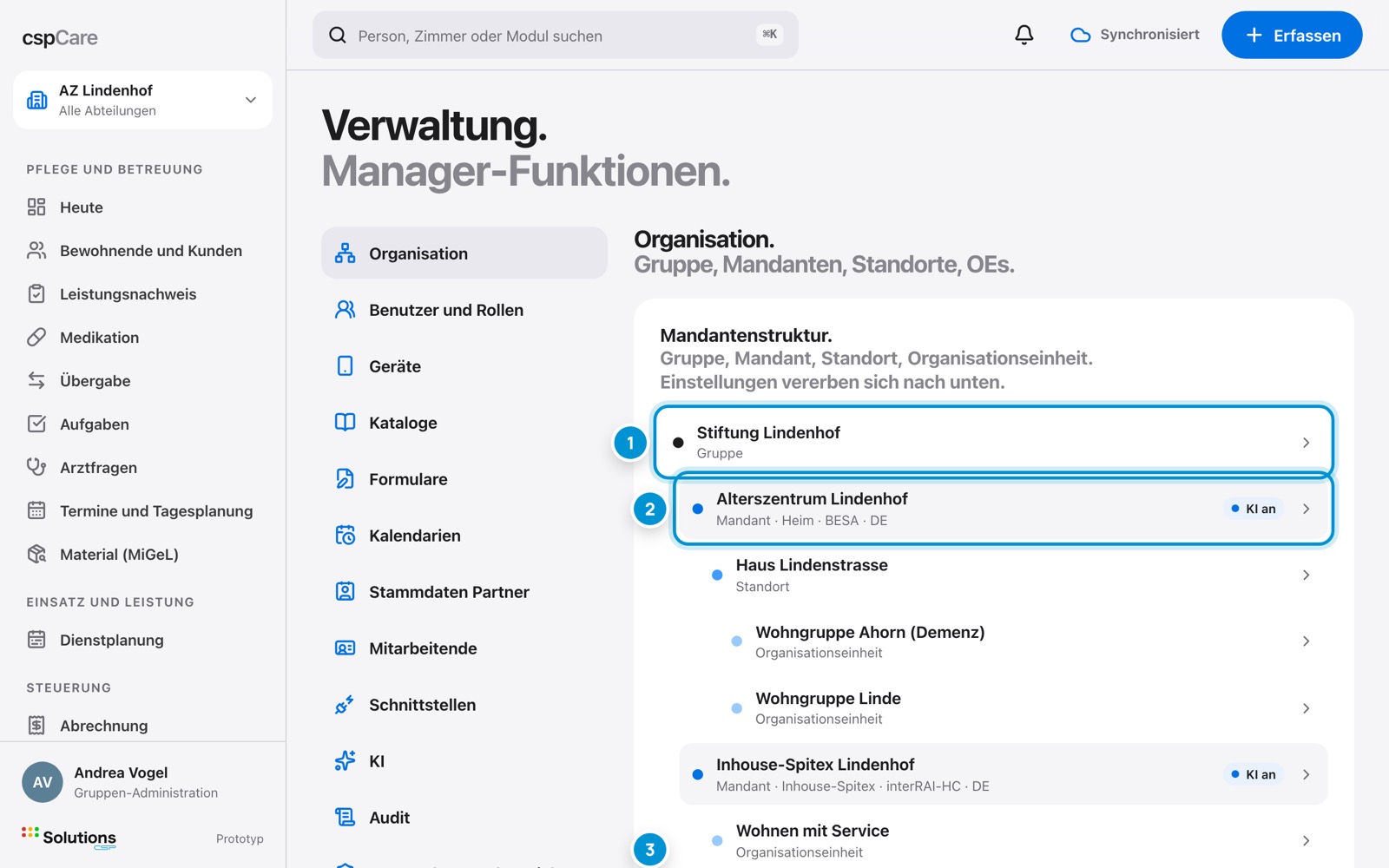Expand the Wohnen mit Service chevron
This screenshot has height=868, width=1389.
coord(1306,840)
